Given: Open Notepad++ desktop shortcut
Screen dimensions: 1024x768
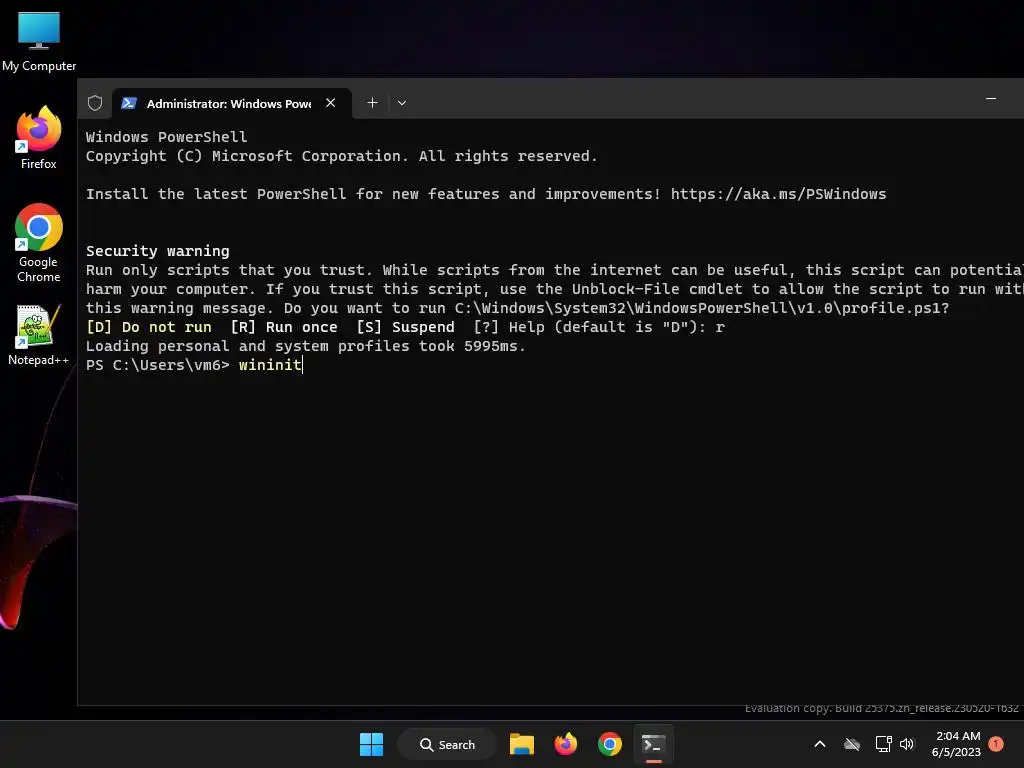Looking at the screenshot, I should tap(38, 335).
